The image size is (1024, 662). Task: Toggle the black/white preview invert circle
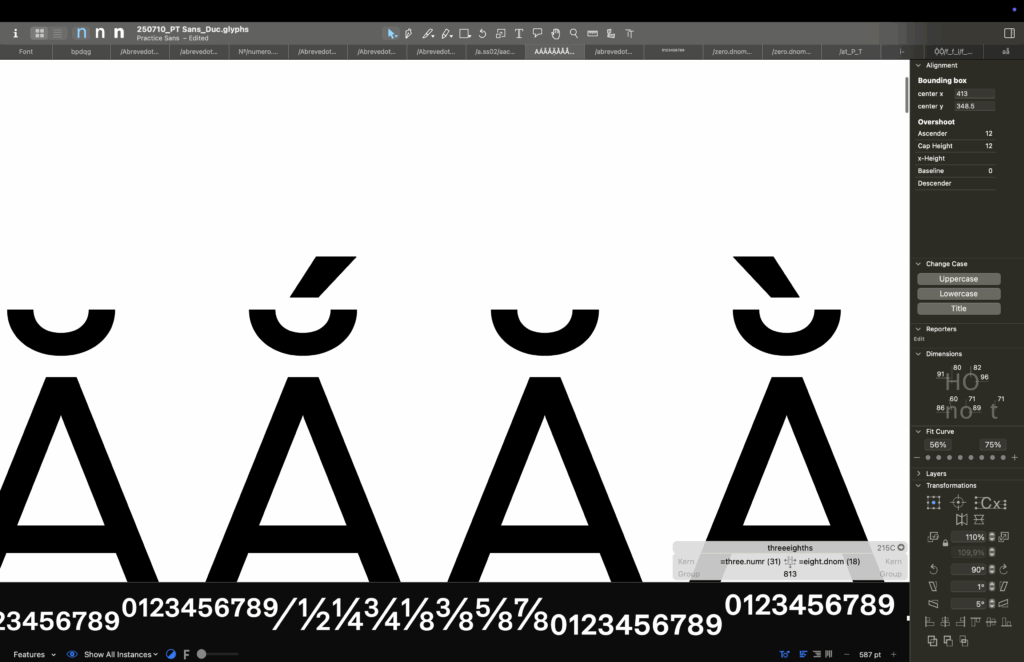[170, 654]
